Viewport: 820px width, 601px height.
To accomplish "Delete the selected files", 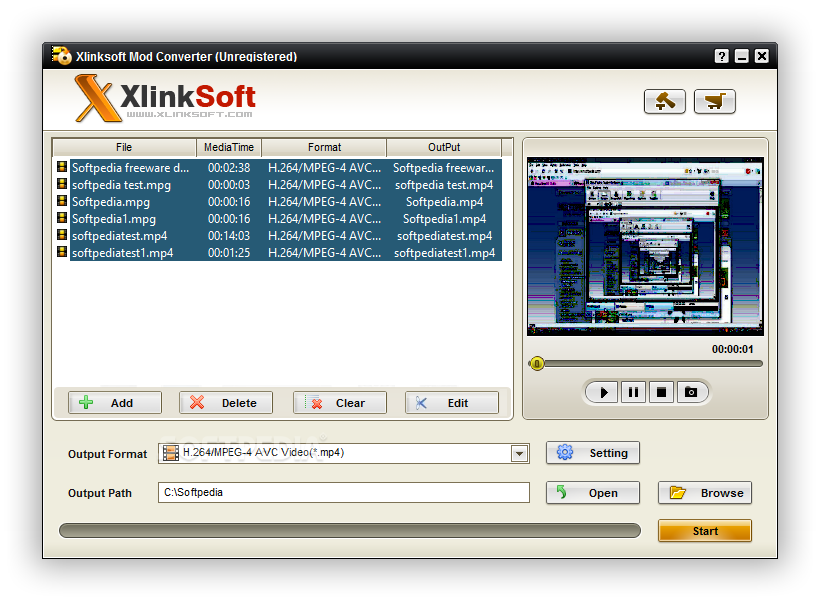I will point(226,403).
